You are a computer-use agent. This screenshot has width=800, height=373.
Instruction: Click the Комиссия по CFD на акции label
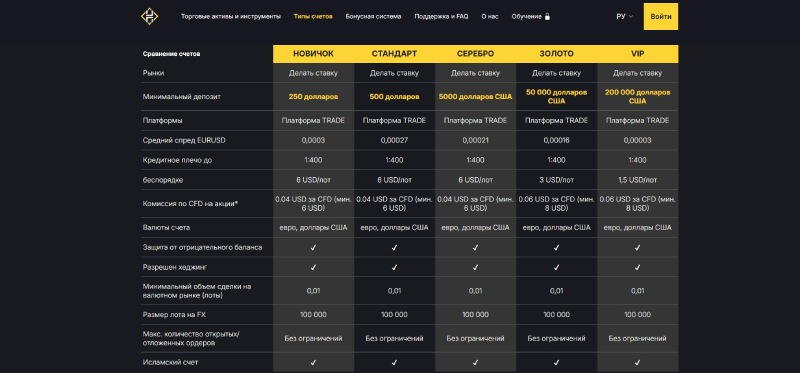coord(191,204)
